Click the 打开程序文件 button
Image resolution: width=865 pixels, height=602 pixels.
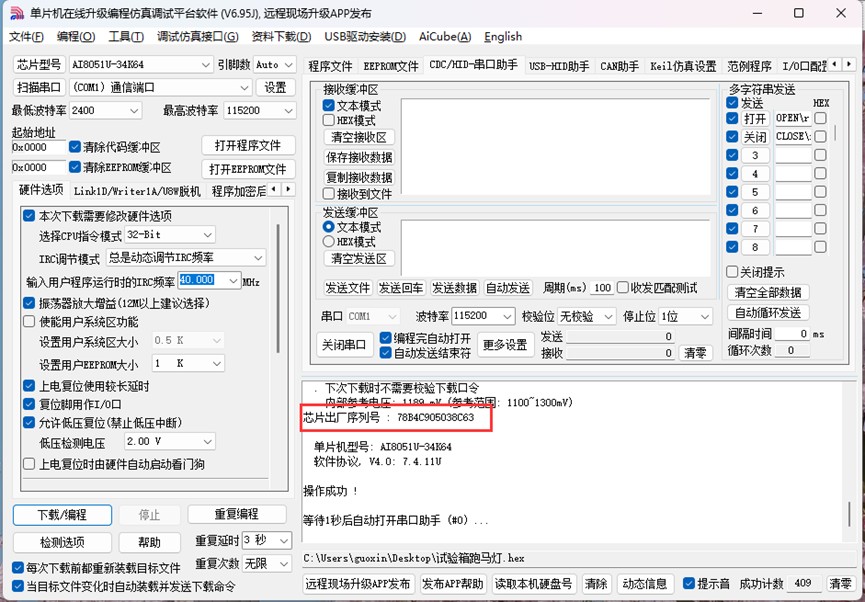click(248, 146)
